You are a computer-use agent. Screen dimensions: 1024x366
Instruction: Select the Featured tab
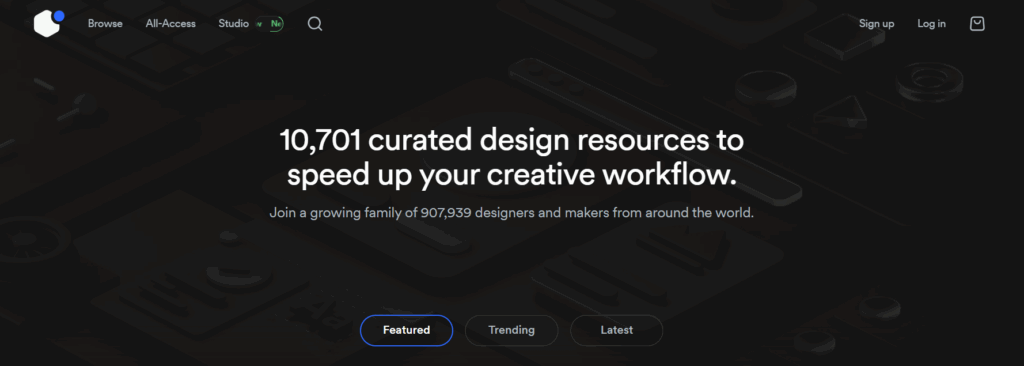click(406, 330)
